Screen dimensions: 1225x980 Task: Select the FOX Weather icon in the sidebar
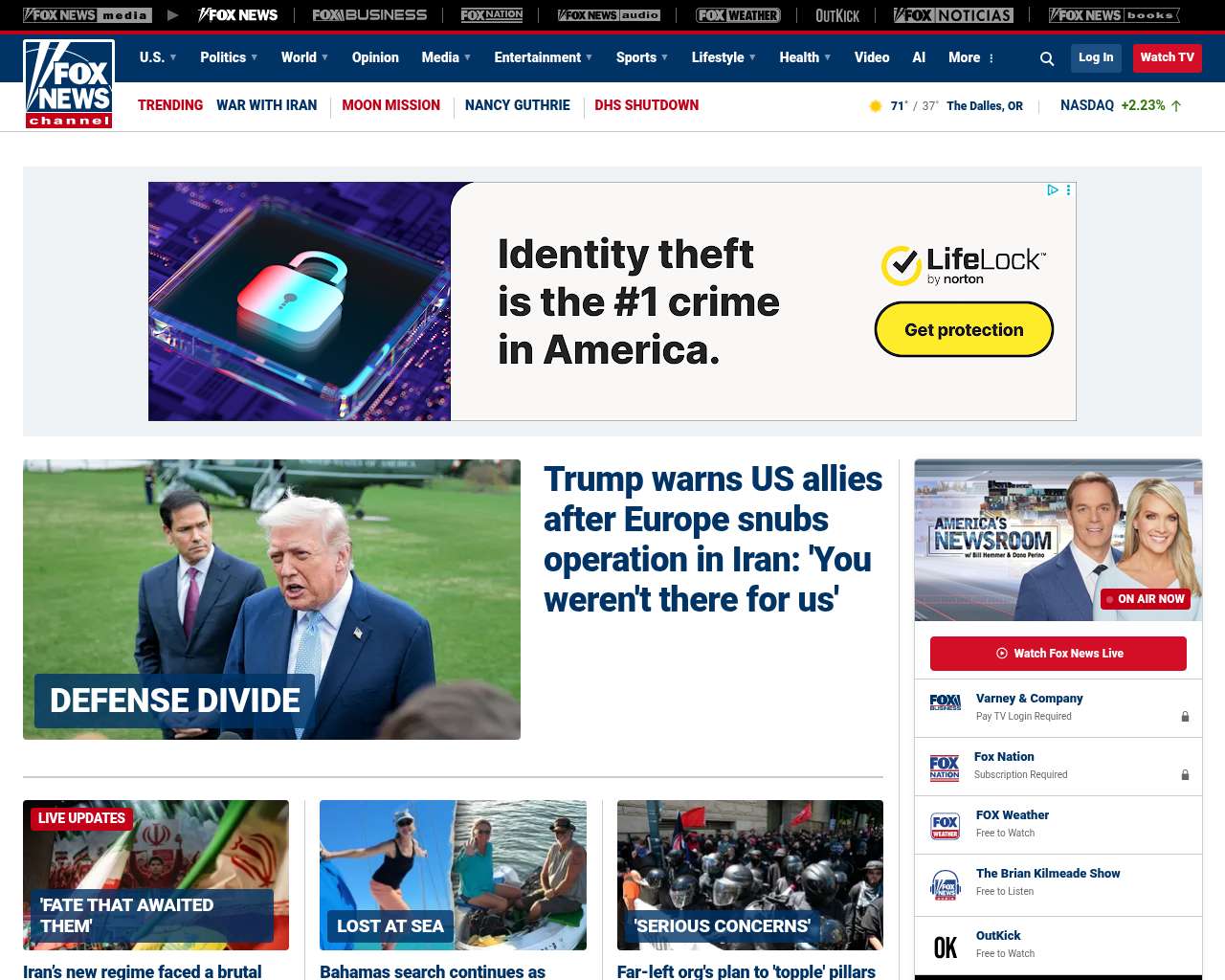[x=945, y=826]
